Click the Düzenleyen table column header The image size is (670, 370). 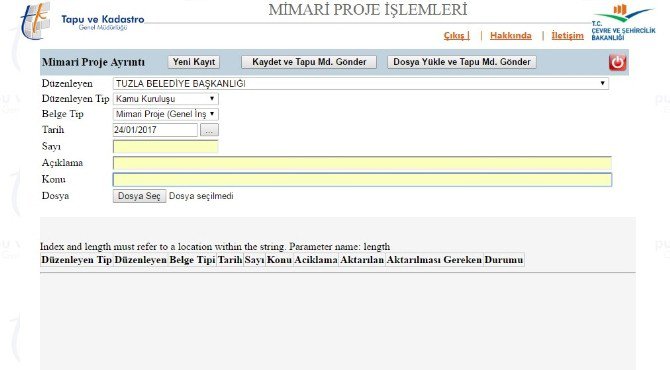click(141, 260)
